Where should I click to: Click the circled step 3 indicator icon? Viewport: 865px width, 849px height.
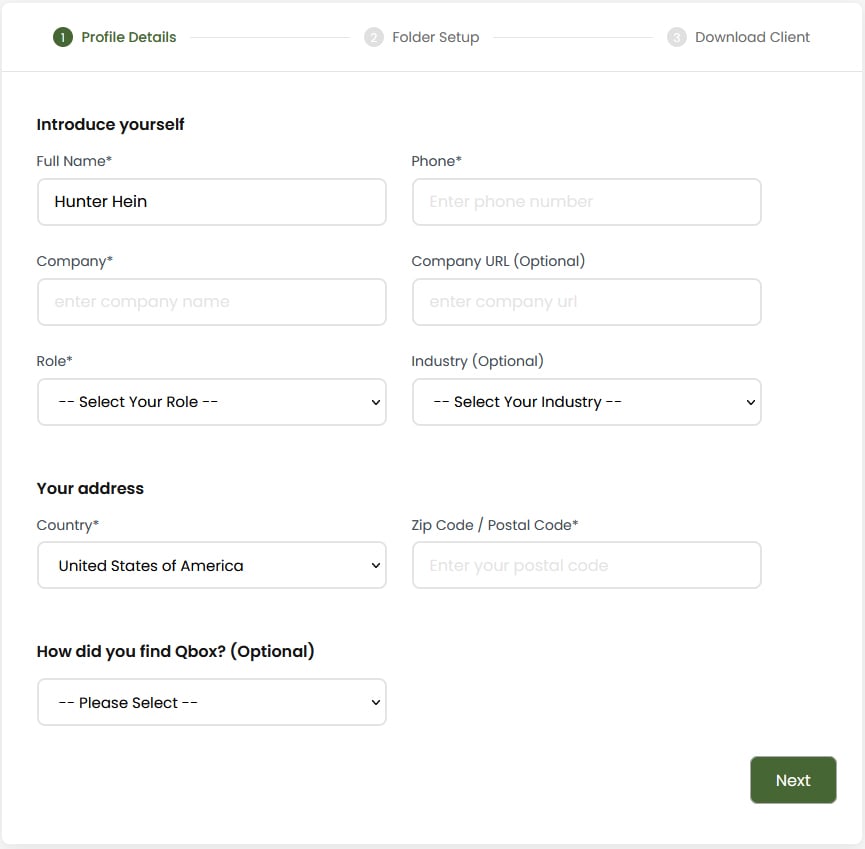coord(678,36)
